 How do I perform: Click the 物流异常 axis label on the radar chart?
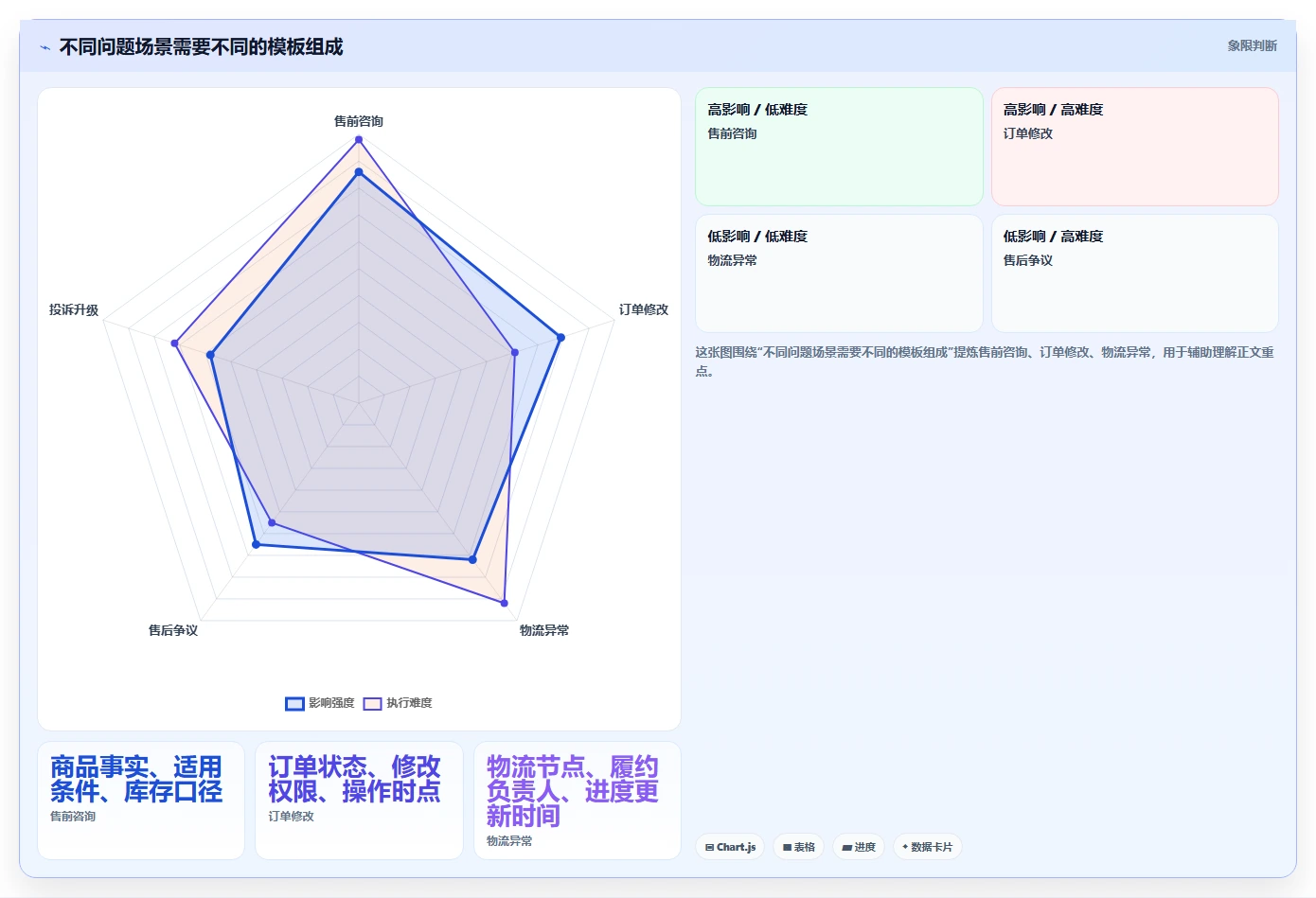click(543, 630)
